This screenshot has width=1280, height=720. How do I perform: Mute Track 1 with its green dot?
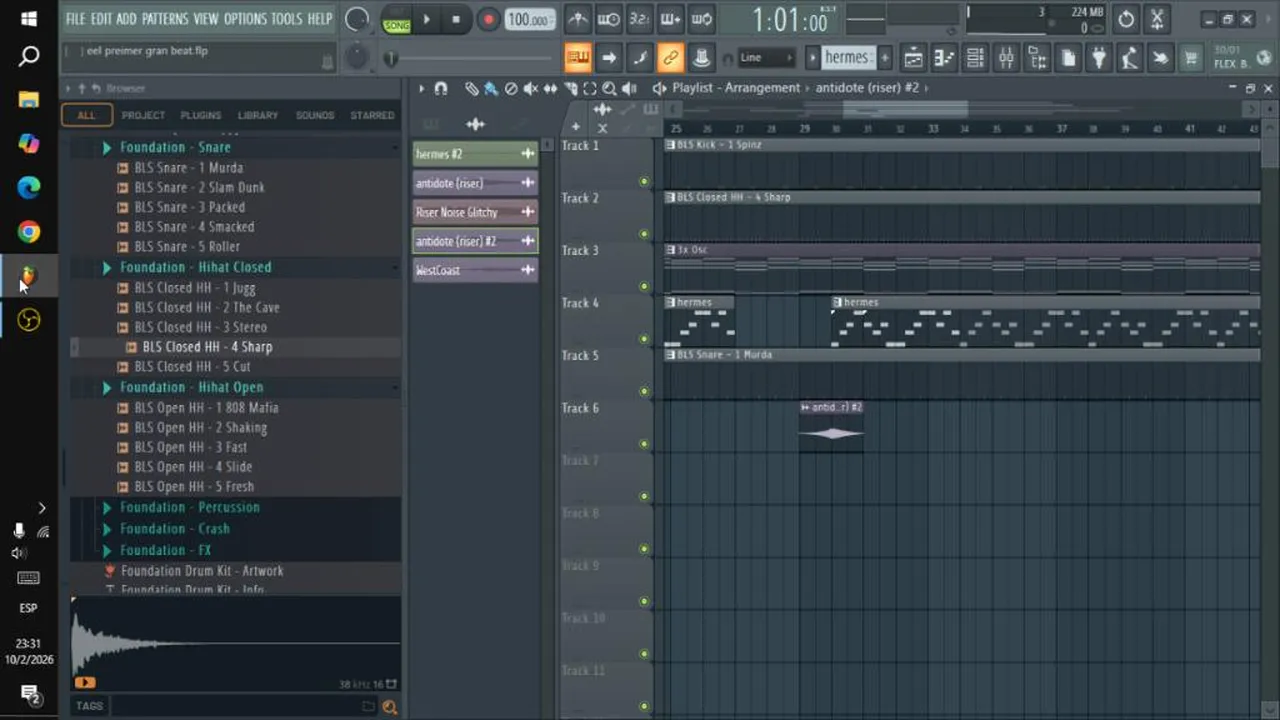pyautogui.click(x=643, y=182)
